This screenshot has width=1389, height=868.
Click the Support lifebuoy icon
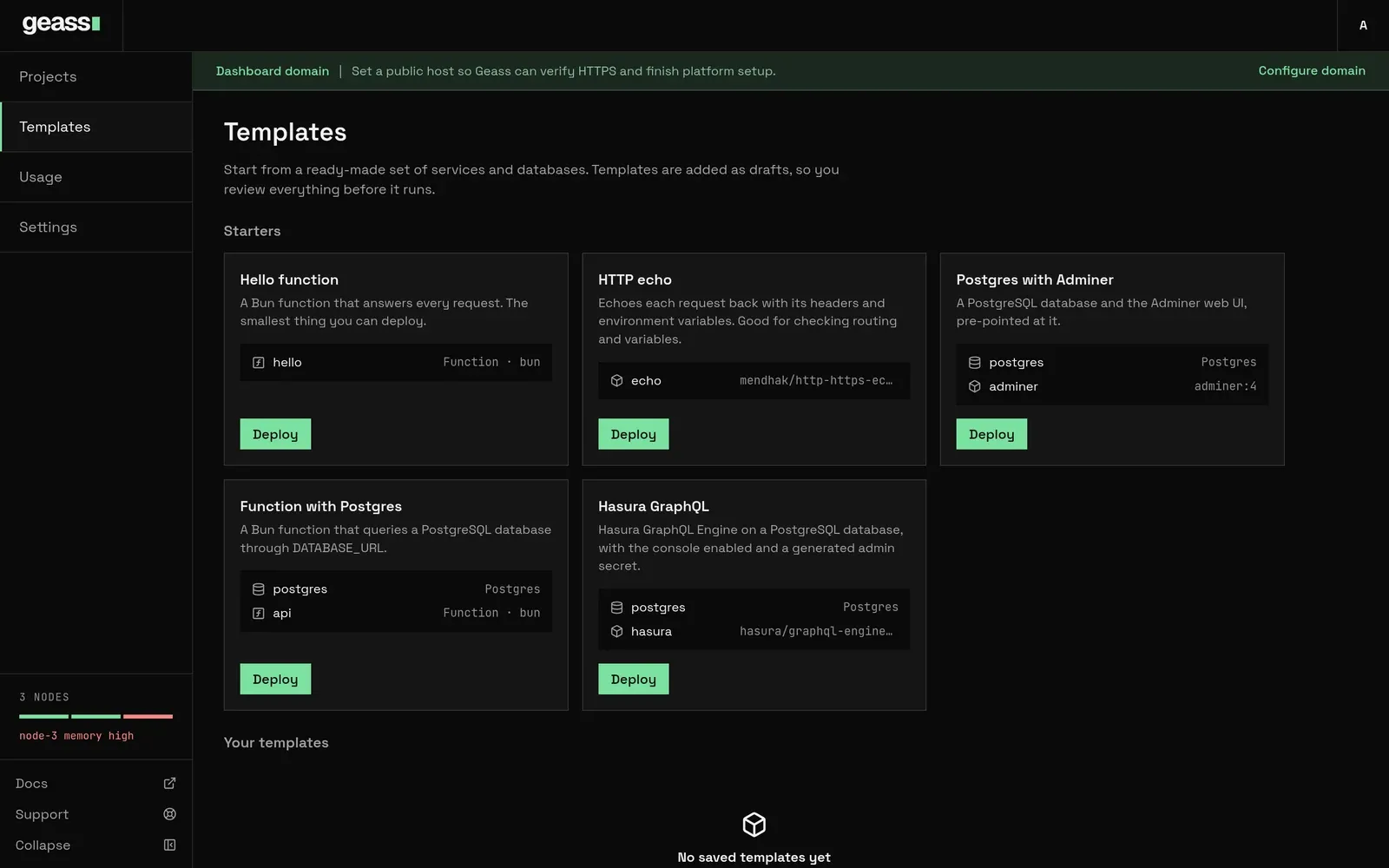coord(169,814)
